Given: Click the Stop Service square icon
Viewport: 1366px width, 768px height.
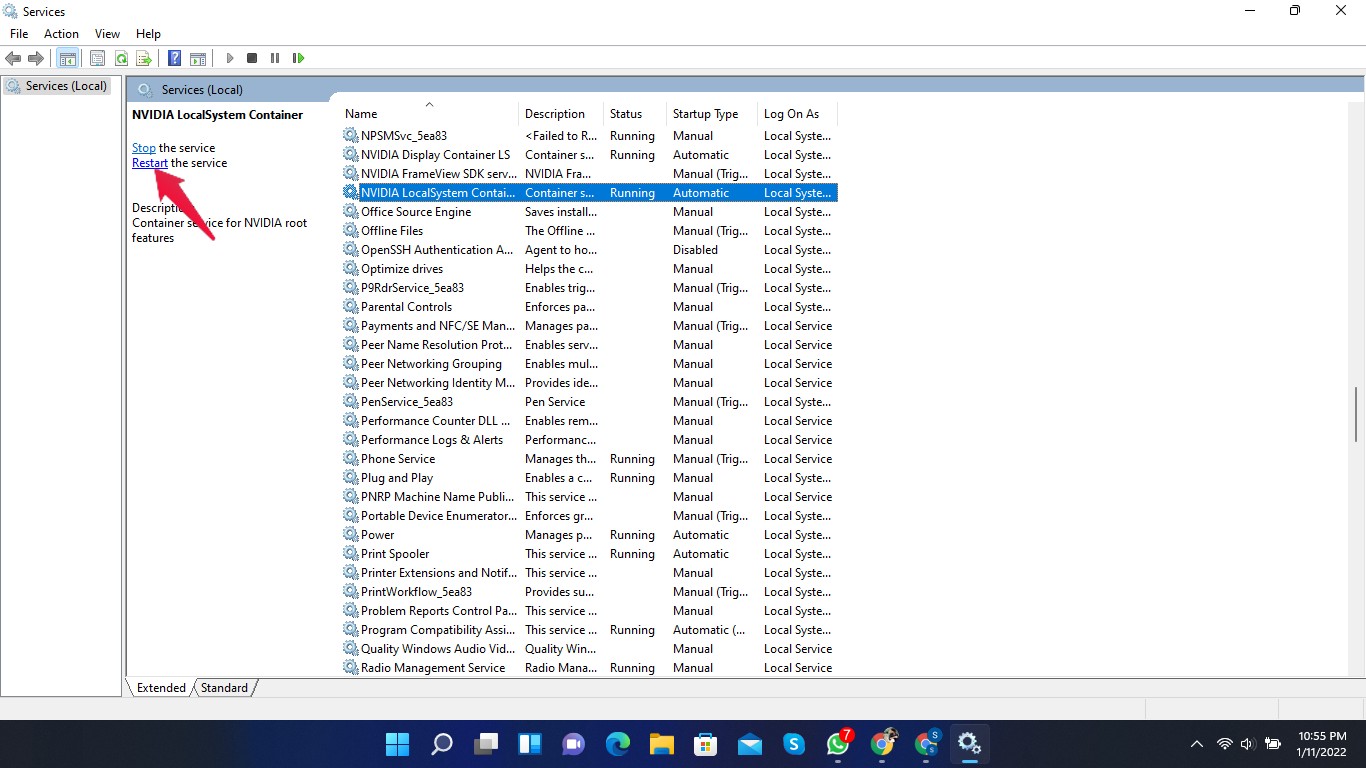Looking at the screenshot, I should tap(252, 59).
